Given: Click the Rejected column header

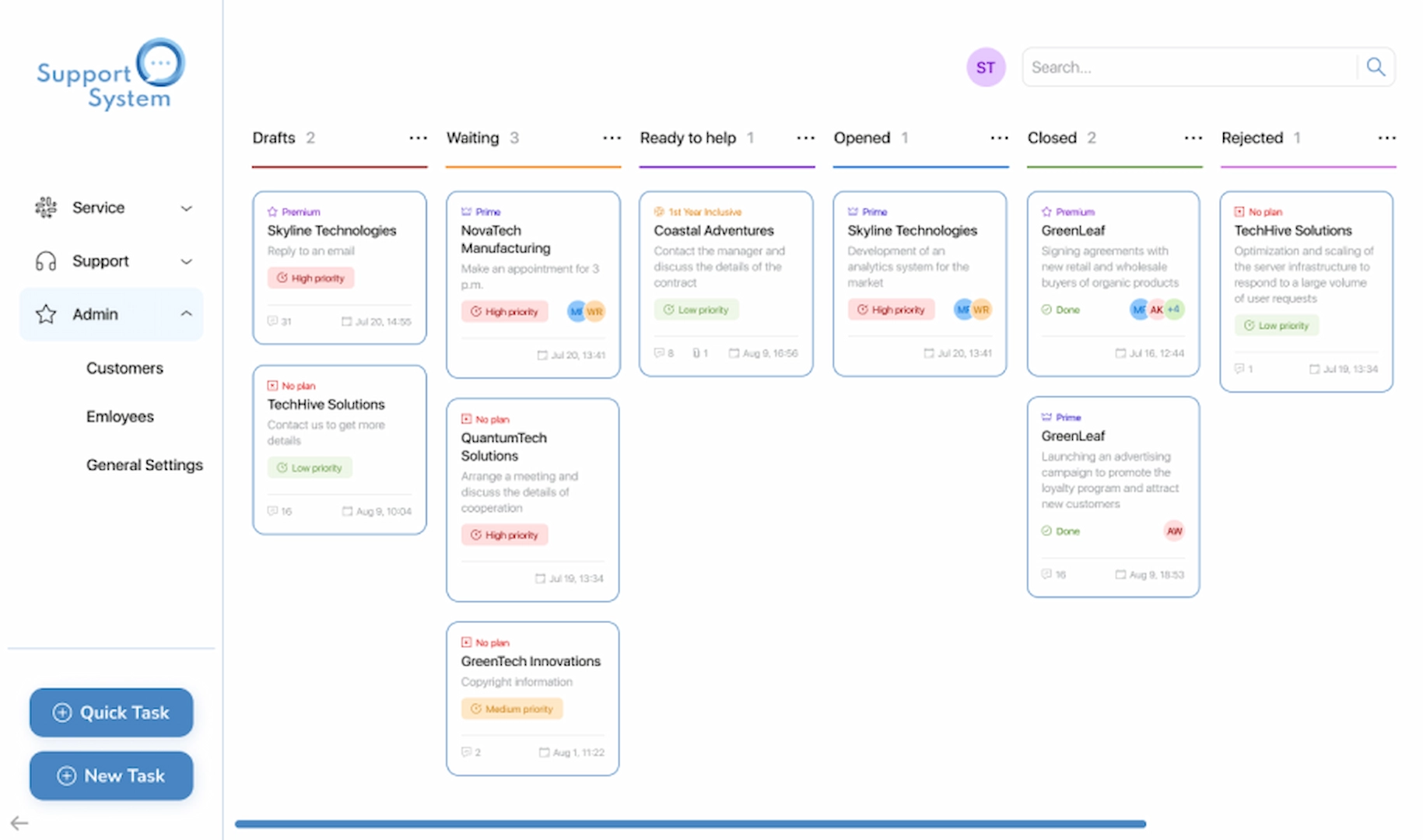Looking at the screenshot, I should pos(1252,138).
